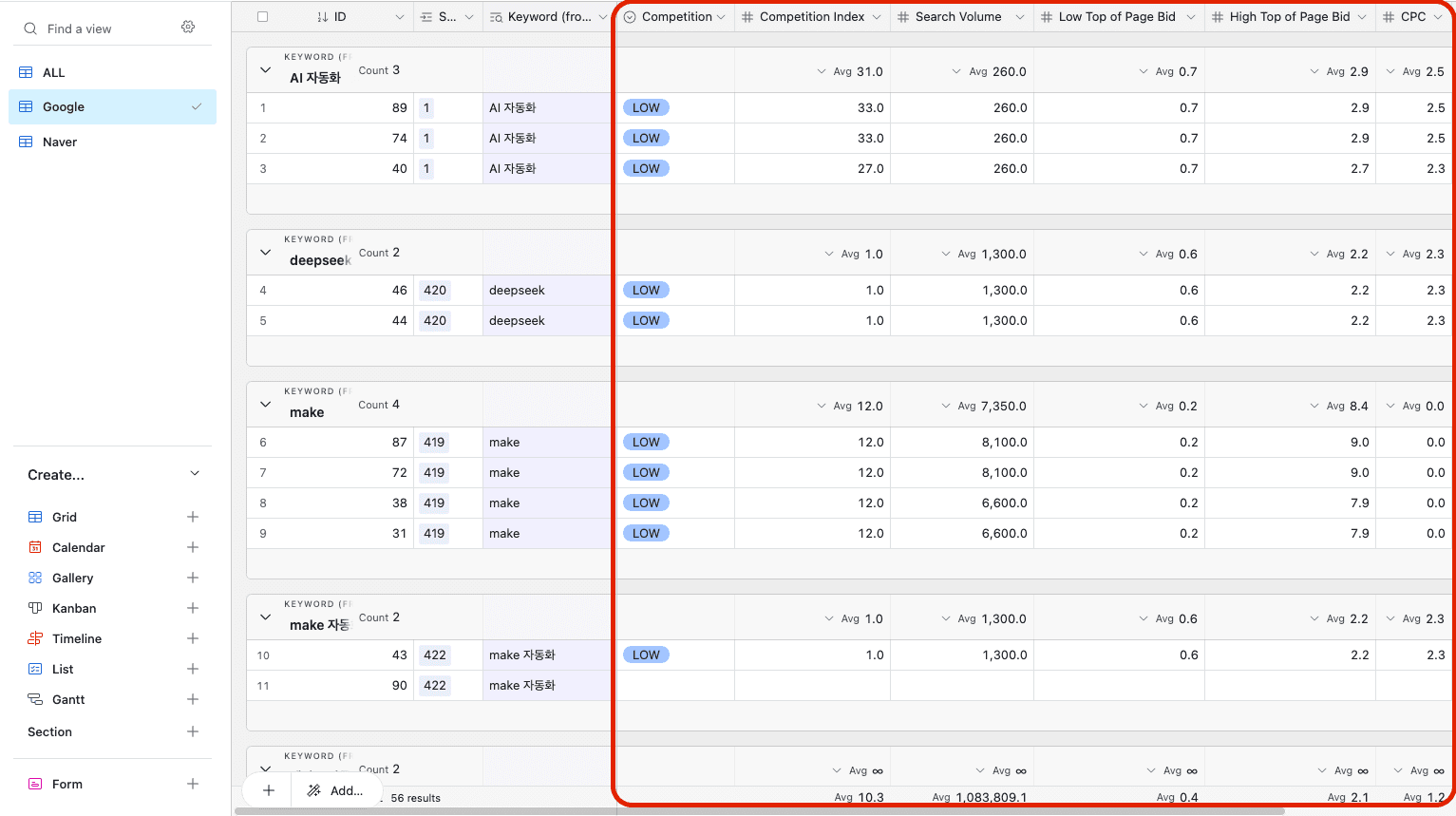The image size is (1456, 816).
Task: Click the Timeline view type icon
Action: (35, 638)
